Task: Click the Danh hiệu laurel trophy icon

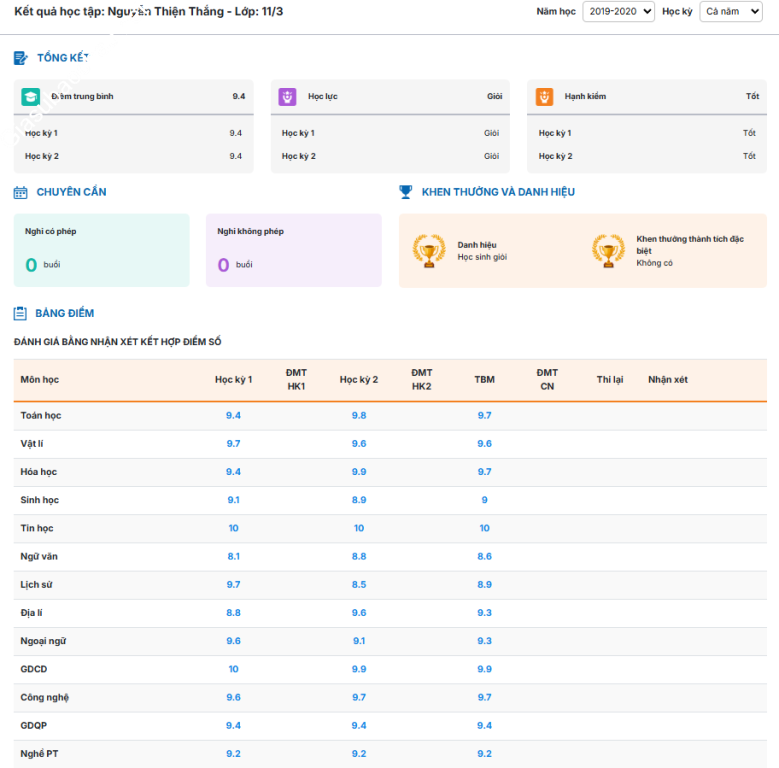Action: (x=430, y=251)
